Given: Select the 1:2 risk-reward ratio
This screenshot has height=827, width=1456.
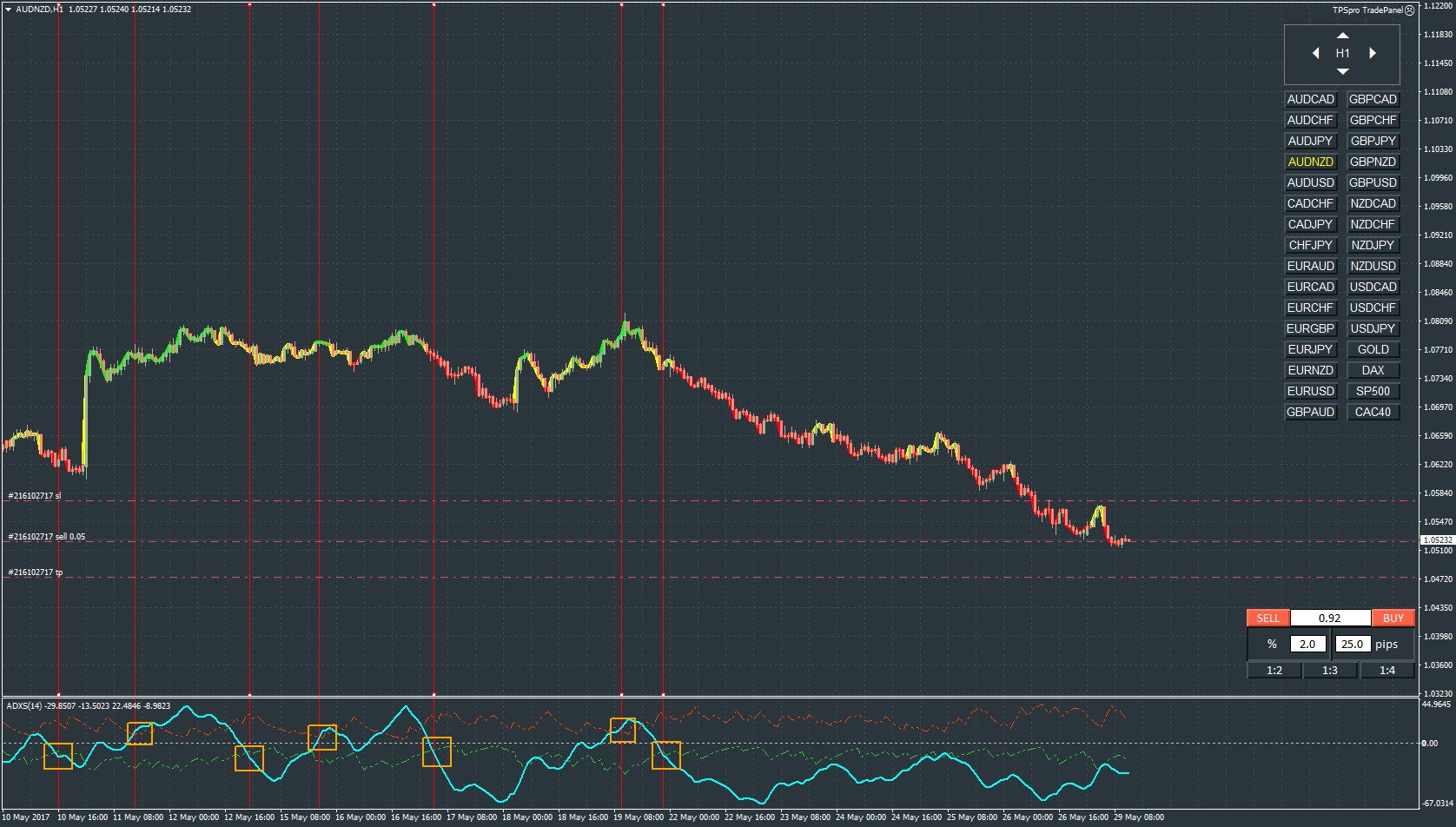Looking at the screenshot, I should click(x=1274, y=670).
